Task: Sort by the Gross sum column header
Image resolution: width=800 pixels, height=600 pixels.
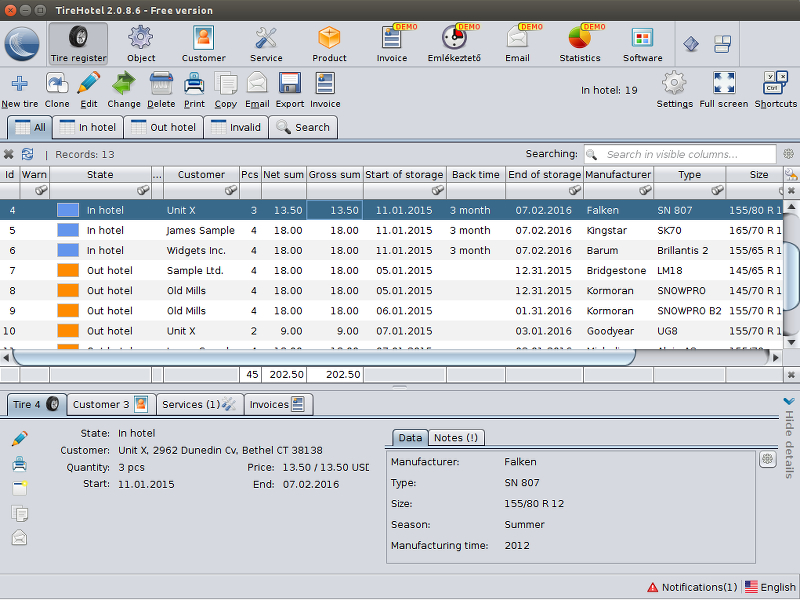Action: pos(335,174)
